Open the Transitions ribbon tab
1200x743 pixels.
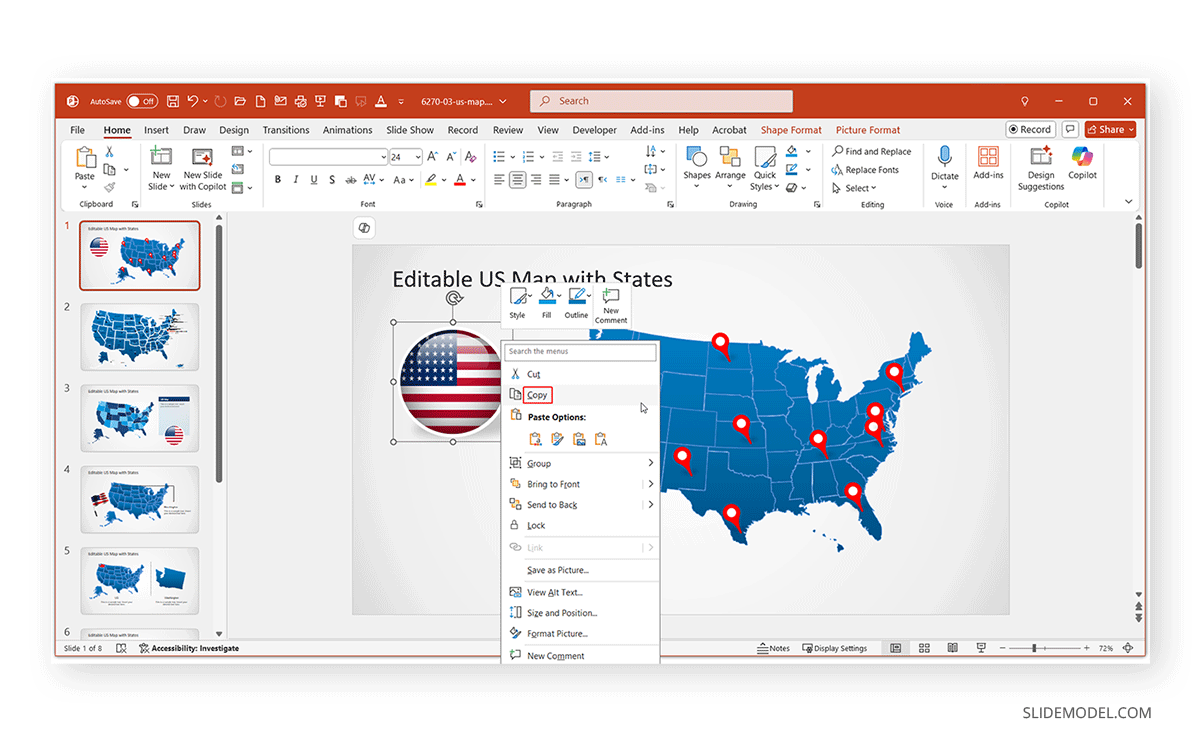(x=286, y=130)
